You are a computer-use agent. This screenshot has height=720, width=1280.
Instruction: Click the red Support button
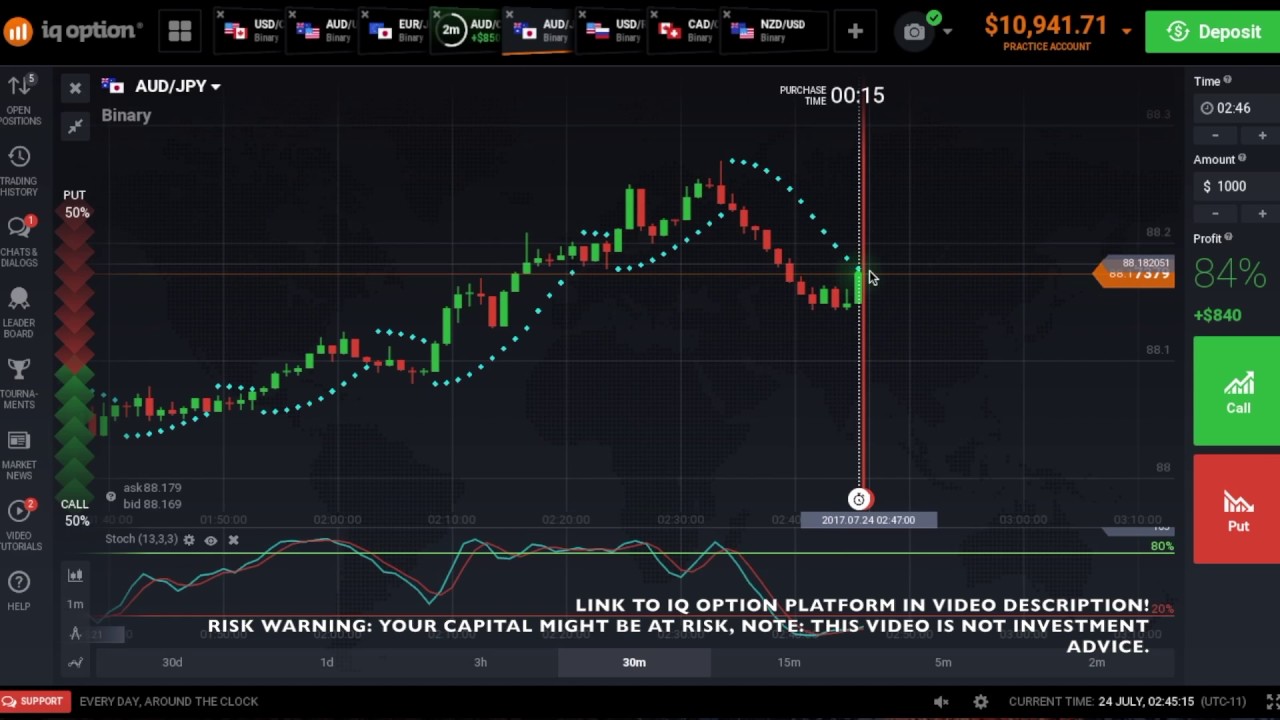(x=33, y=701)
